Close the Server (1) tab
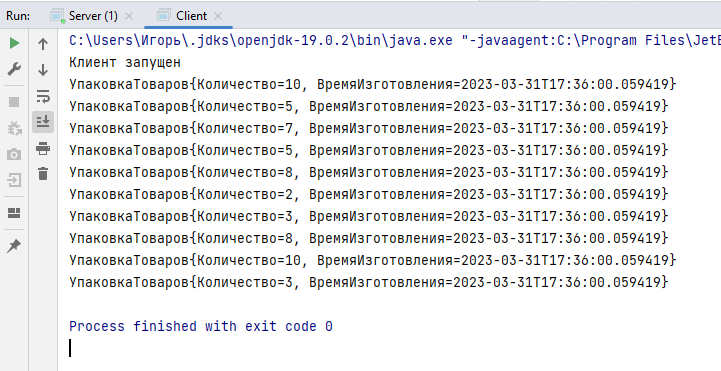The width and height of the screenshot is (721, 371). click(x=129, y=16)
